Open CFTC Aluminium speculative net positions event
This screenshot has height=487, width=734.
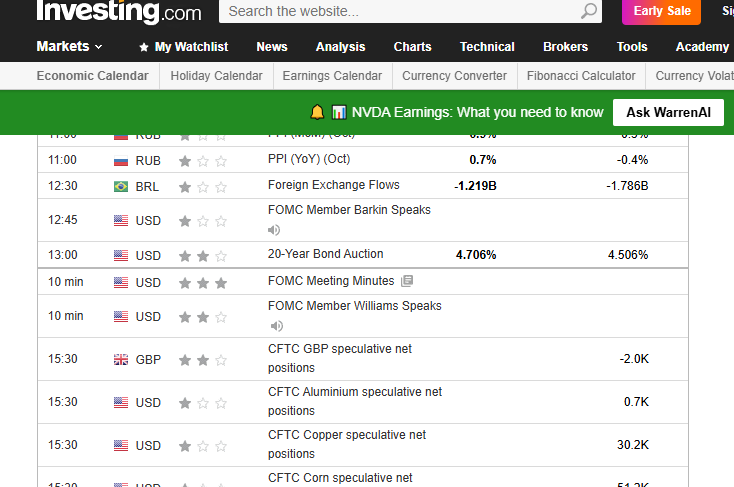[355, 401]
